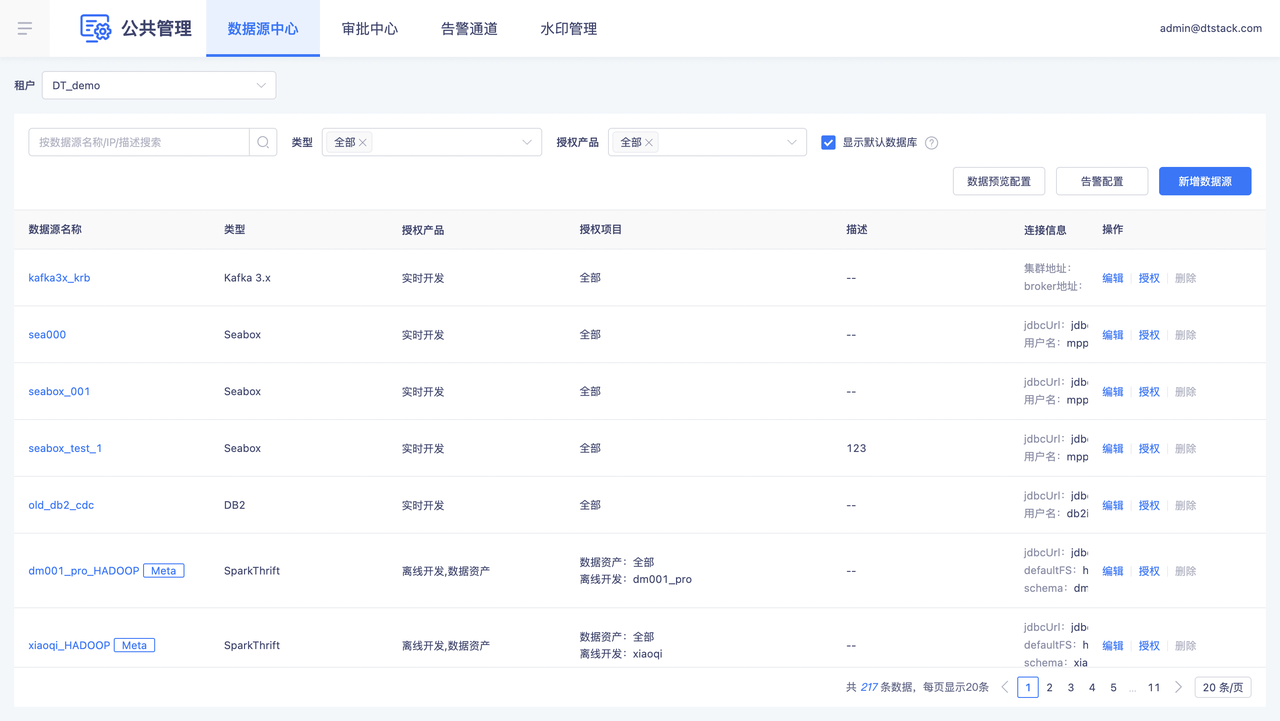Go to next page arrow
Viewport: 1280px width, 721px height.
1178,687
